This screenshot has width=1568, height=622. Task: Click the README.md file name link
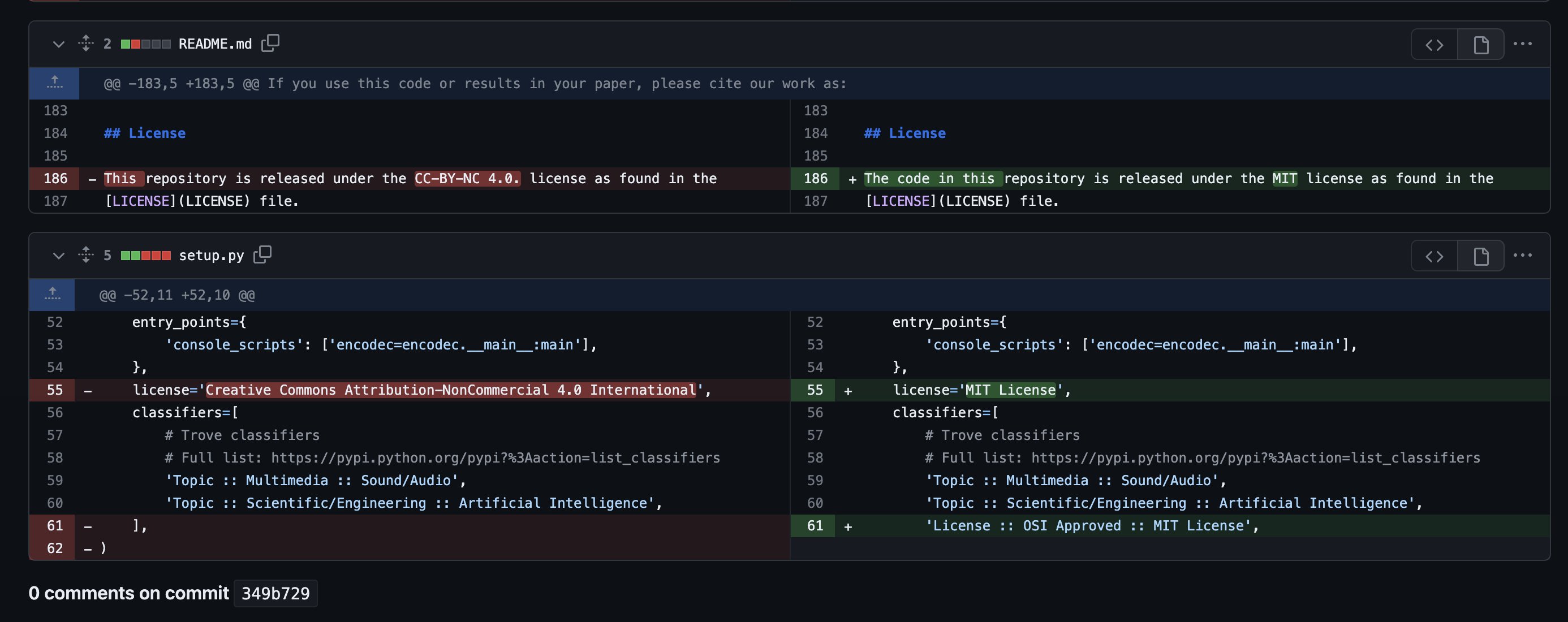(215, 44)
